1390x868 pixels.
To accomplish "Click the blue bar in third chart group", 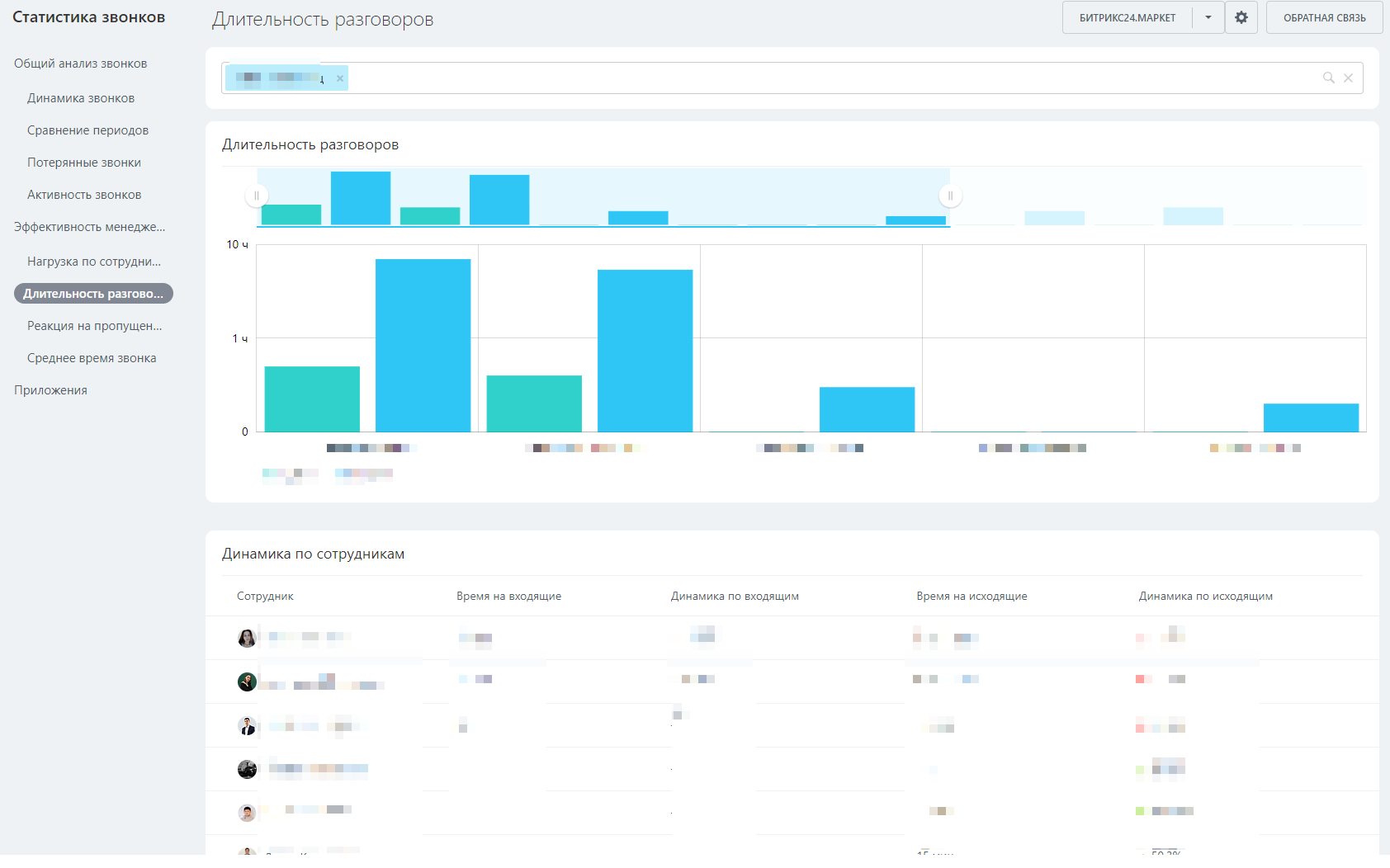I will coord(867,409).
